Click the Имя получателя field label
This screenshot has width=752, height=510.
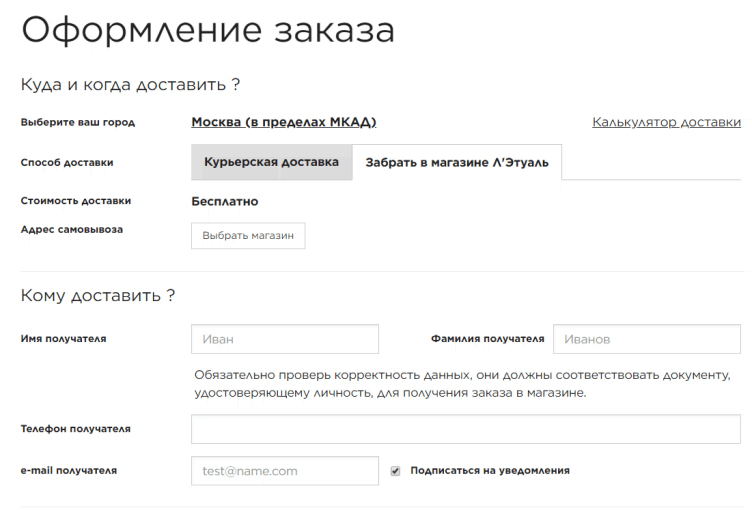tap(63, 339)
